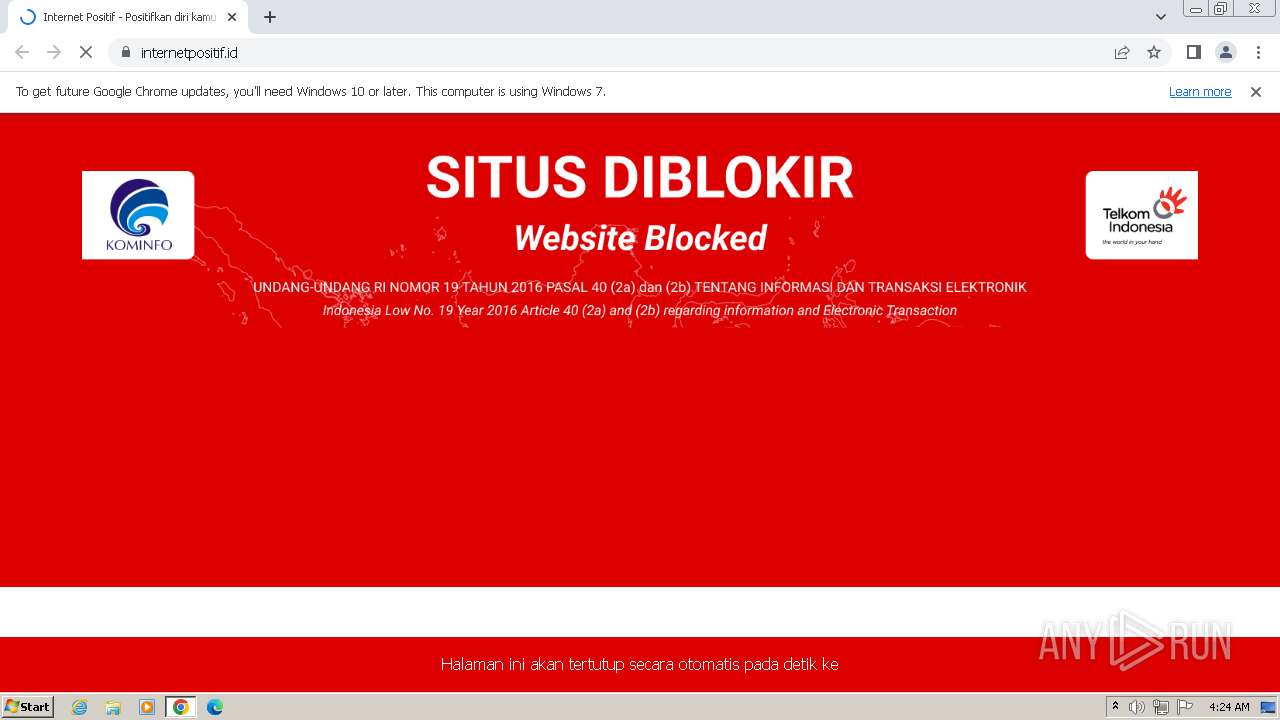Launch Microsoft Edge from taskbar
Image resolution: width=1280 pixels, height=720 pixels.
click(x=215, y=707)
